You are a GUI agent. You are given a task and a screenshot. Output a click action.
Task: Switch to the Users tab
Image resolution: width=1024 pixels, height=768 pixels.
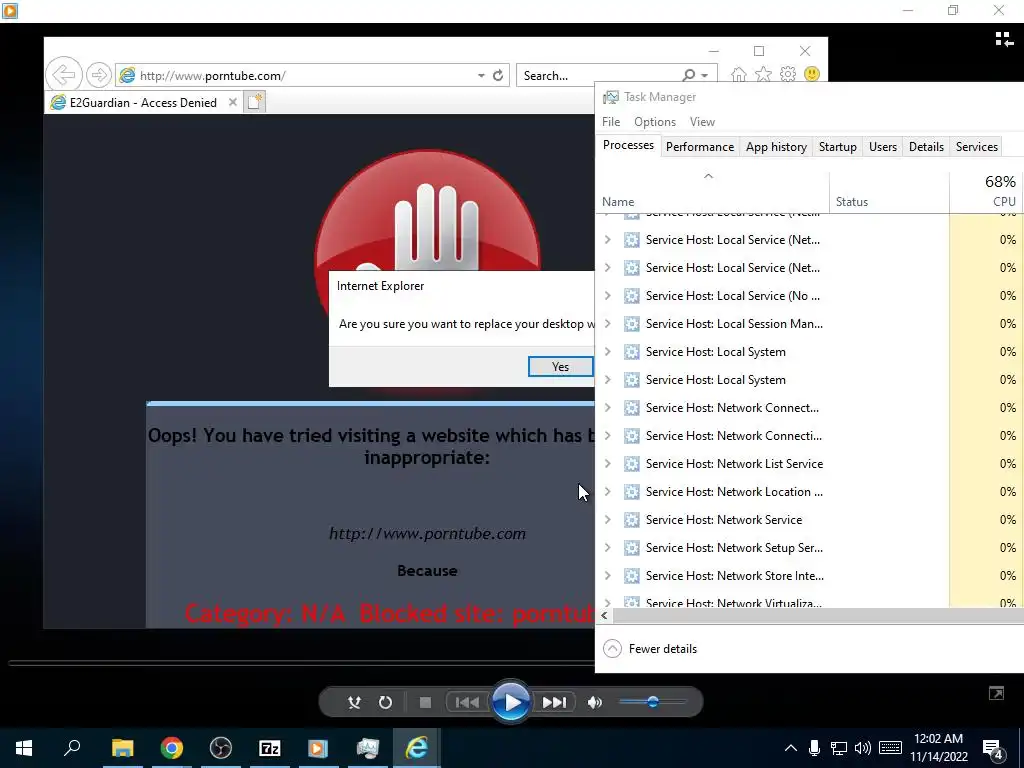point(883,147)
